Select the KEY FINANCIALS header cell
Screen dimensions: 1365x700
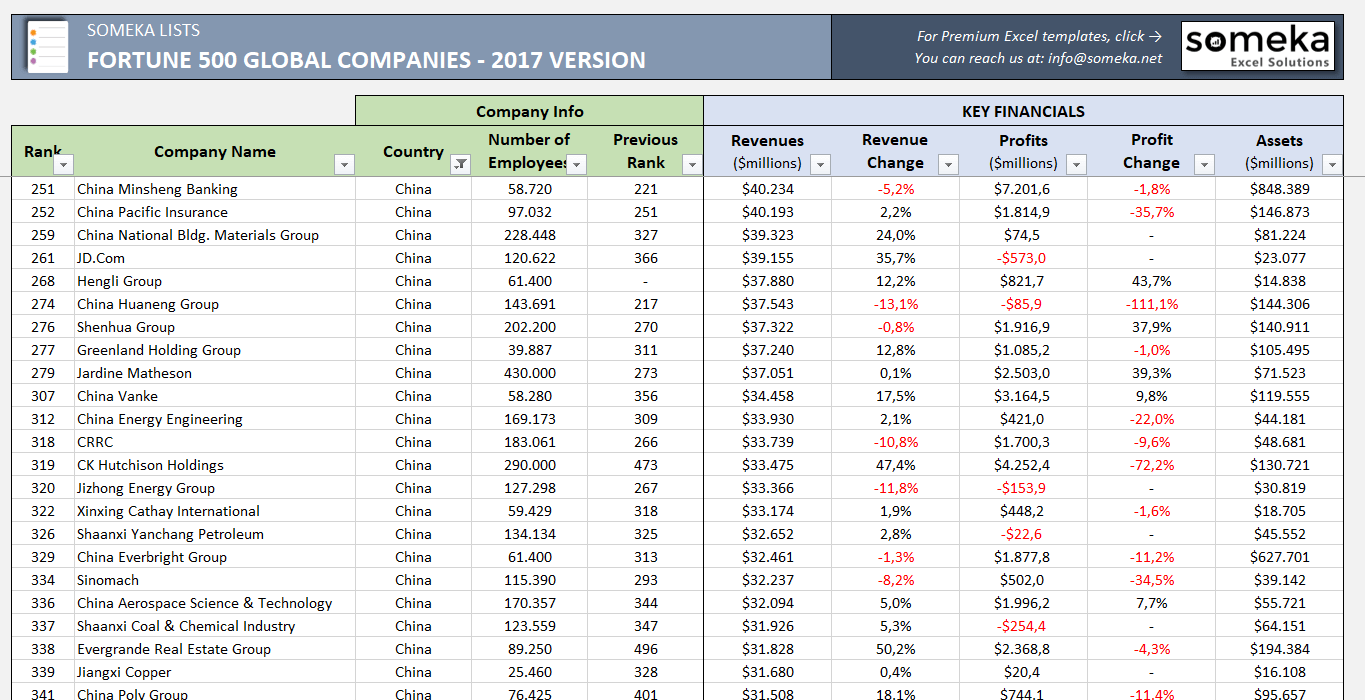[x=1023, y=111]
